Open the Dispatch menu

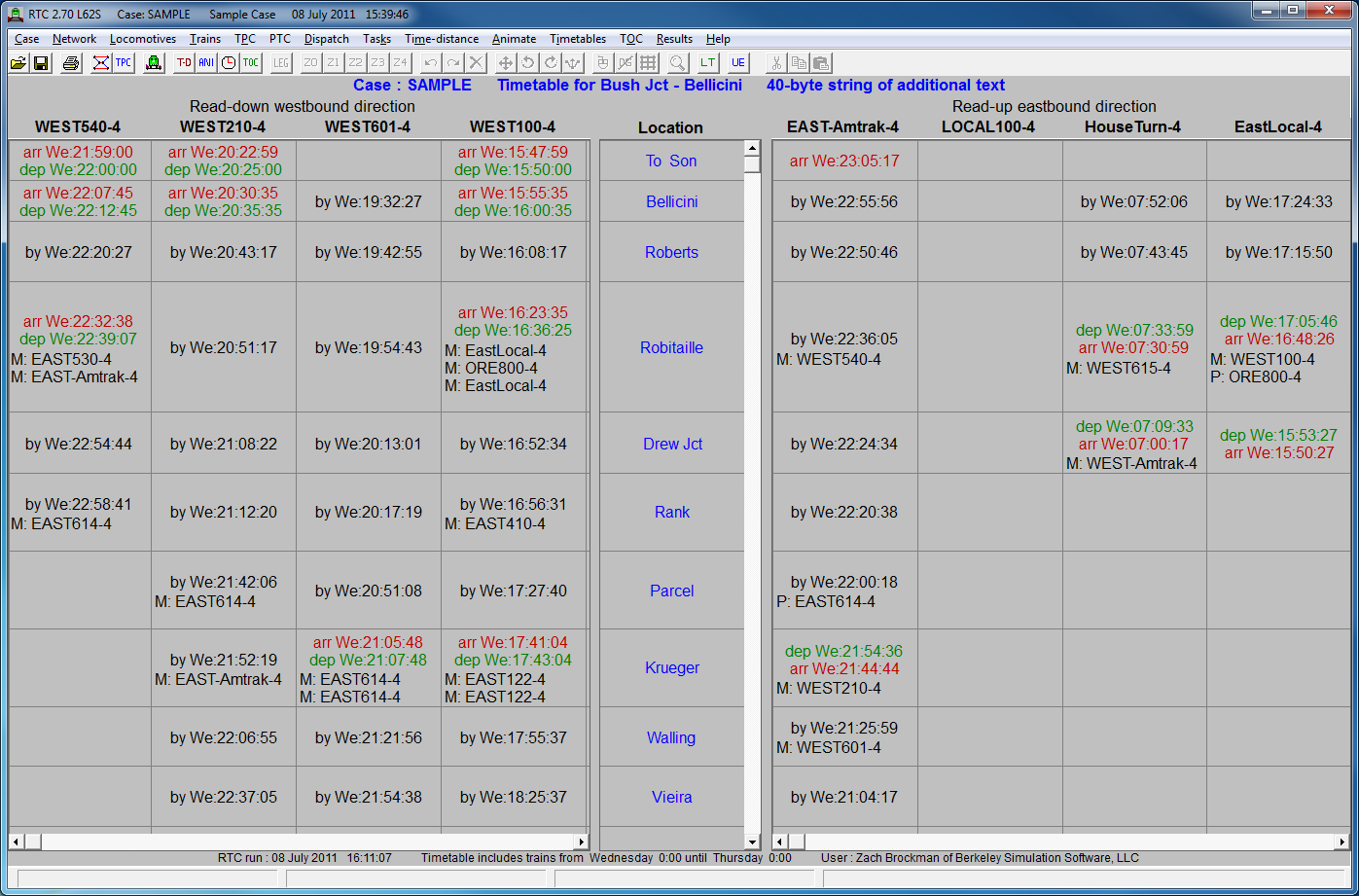[x=326, y=39]
